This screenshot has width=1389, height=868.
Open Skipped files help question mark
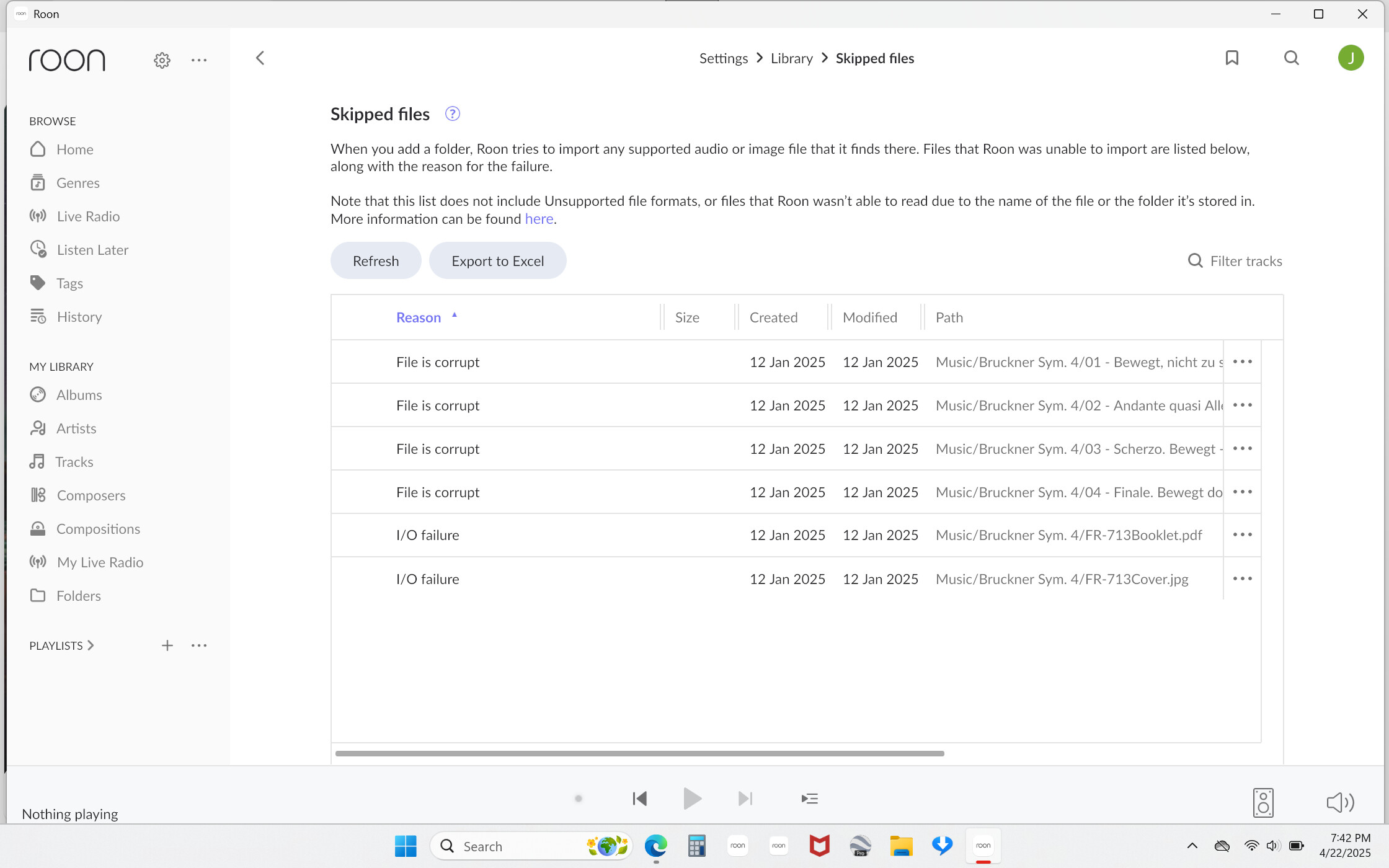453,114
